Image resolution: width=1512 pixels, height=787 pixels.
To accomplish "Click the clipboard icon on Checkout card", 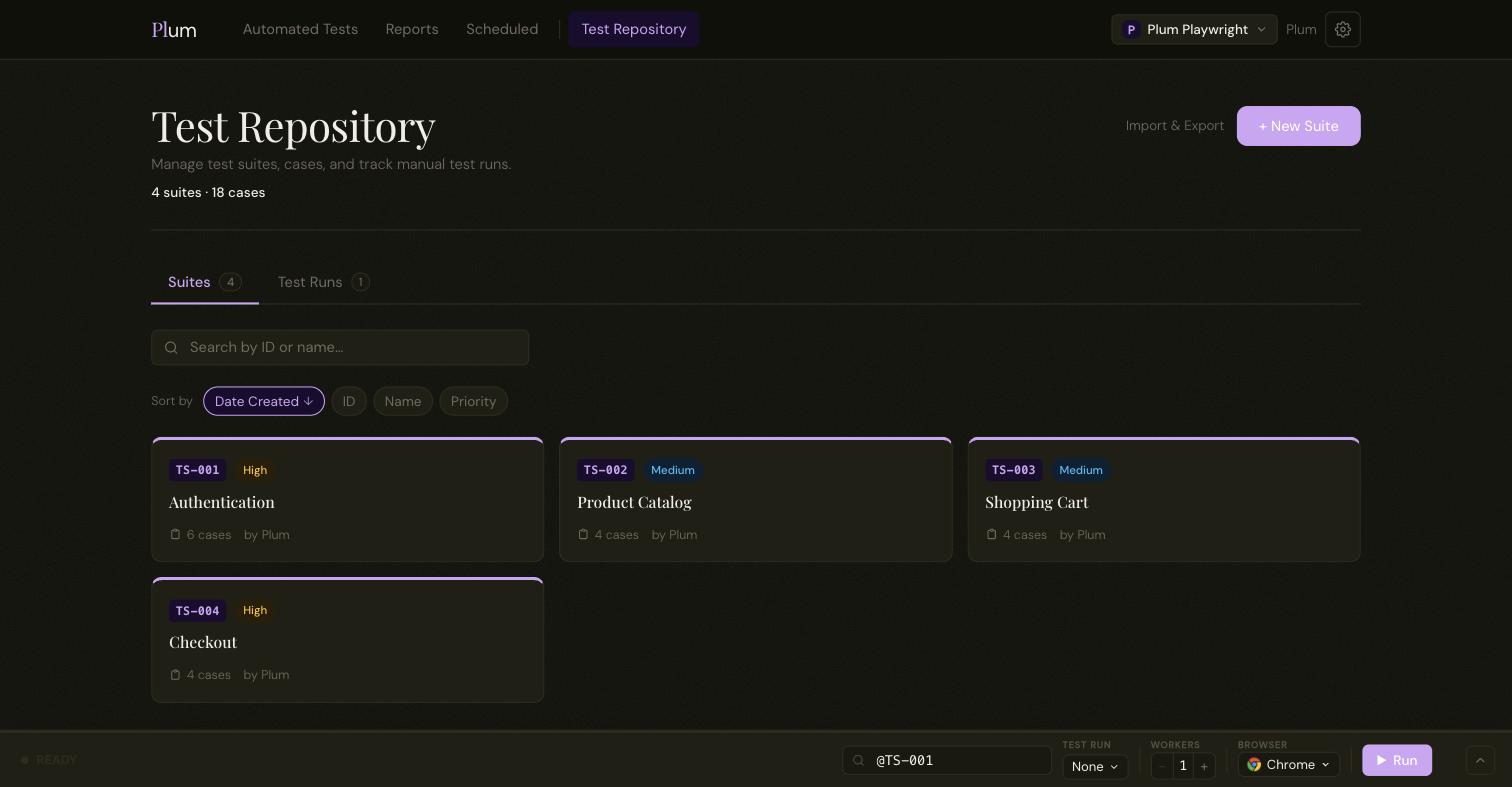I will (176, 674).
